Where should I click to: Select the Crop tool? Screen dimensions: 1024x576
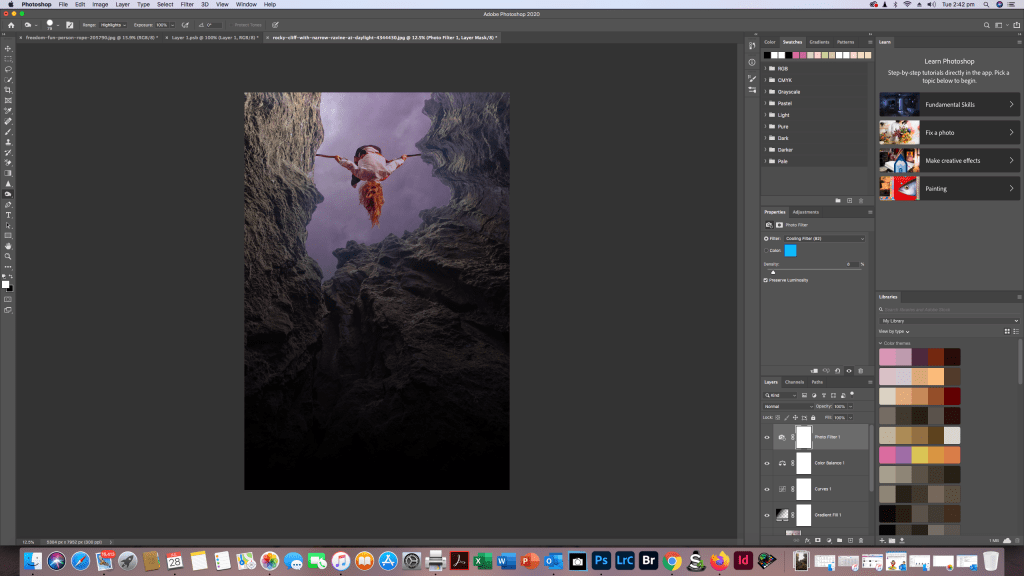point(8,90)
